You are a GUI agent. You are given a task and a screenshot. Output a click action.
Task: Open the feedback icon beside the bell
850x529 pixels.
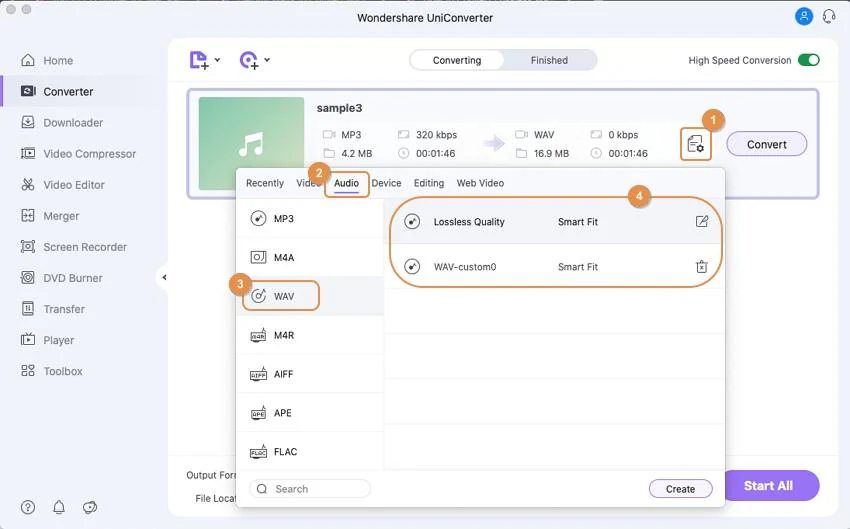point(89,507)
